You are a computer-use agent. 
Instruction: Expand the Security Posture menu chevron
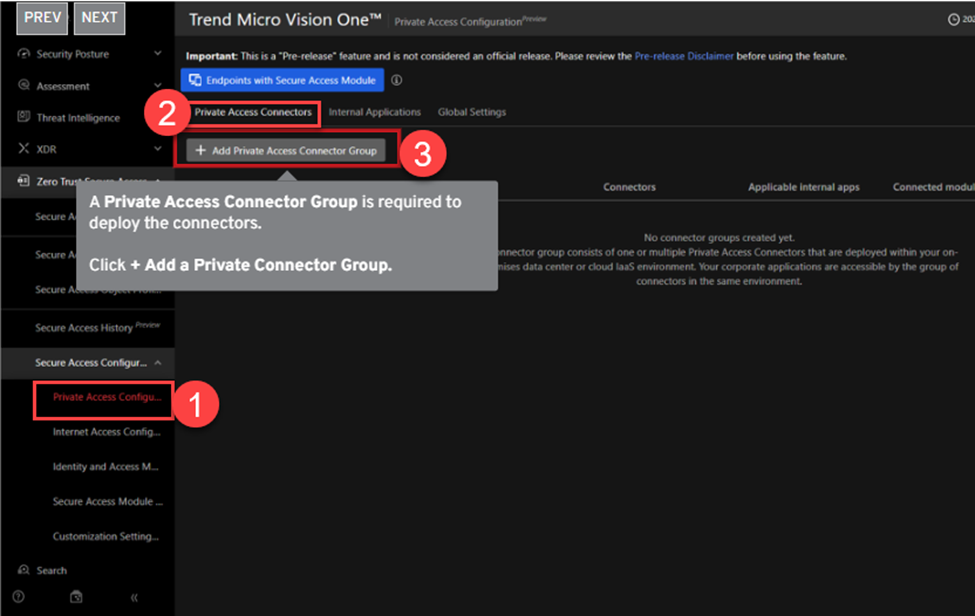158,53
